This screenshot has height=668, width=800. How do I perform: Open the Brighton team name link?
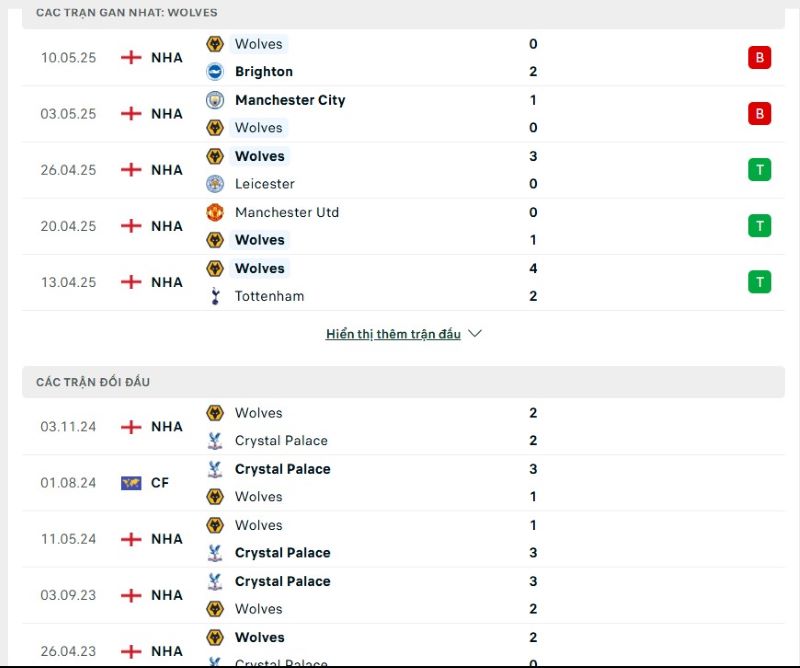pos(264,71)
